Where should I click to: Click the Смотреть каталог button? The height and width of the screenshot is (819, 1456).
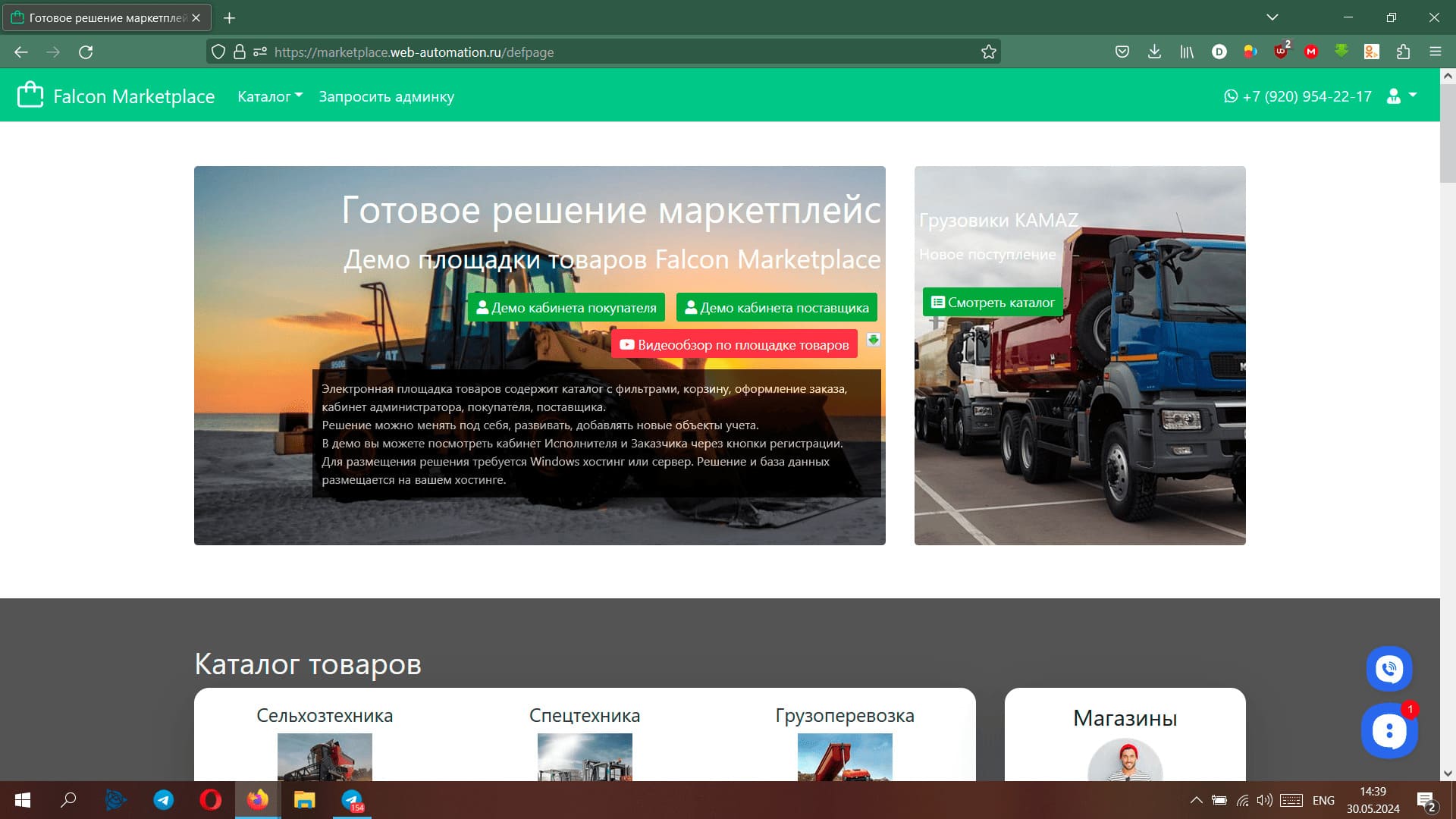point(992,303)
